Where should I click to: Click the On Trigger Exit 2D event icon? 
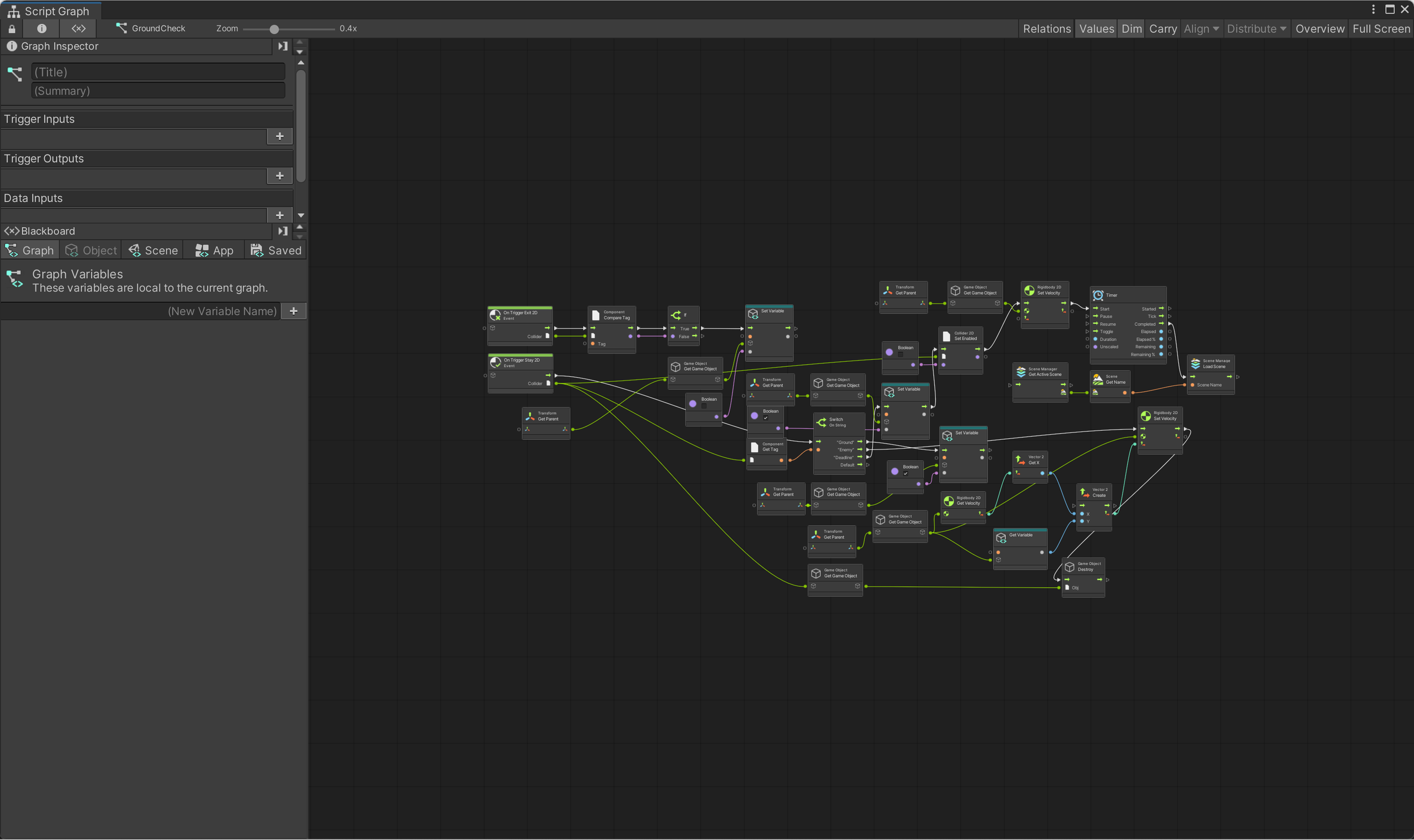tap(495, 315)
